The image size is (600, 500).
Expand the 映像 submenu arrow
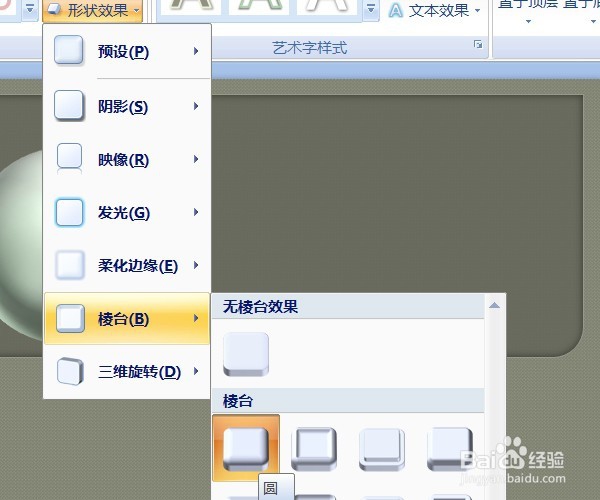[x=196, y=159]
